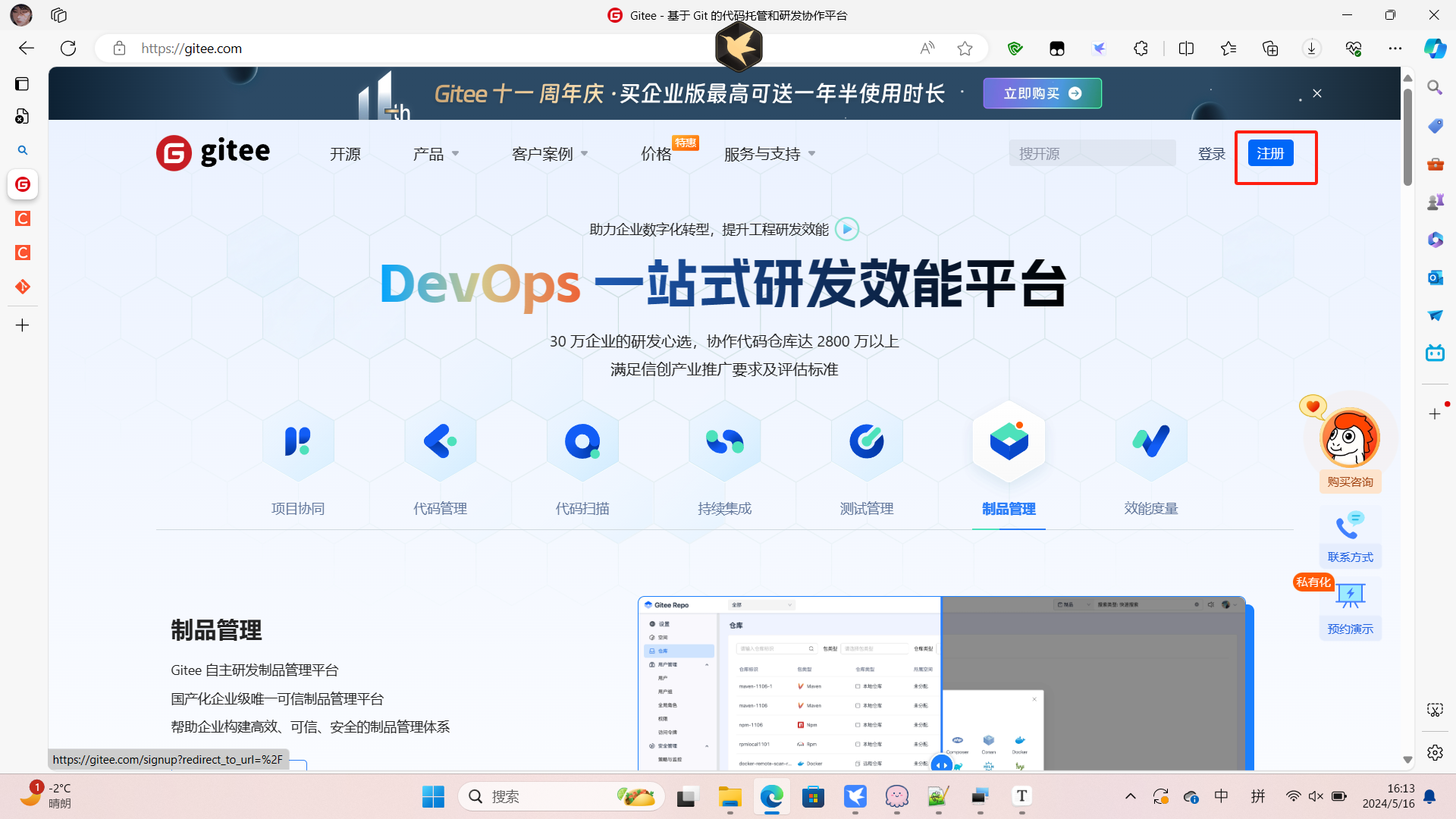Expand the 客户案例 dropdown

tap(548, 152)
